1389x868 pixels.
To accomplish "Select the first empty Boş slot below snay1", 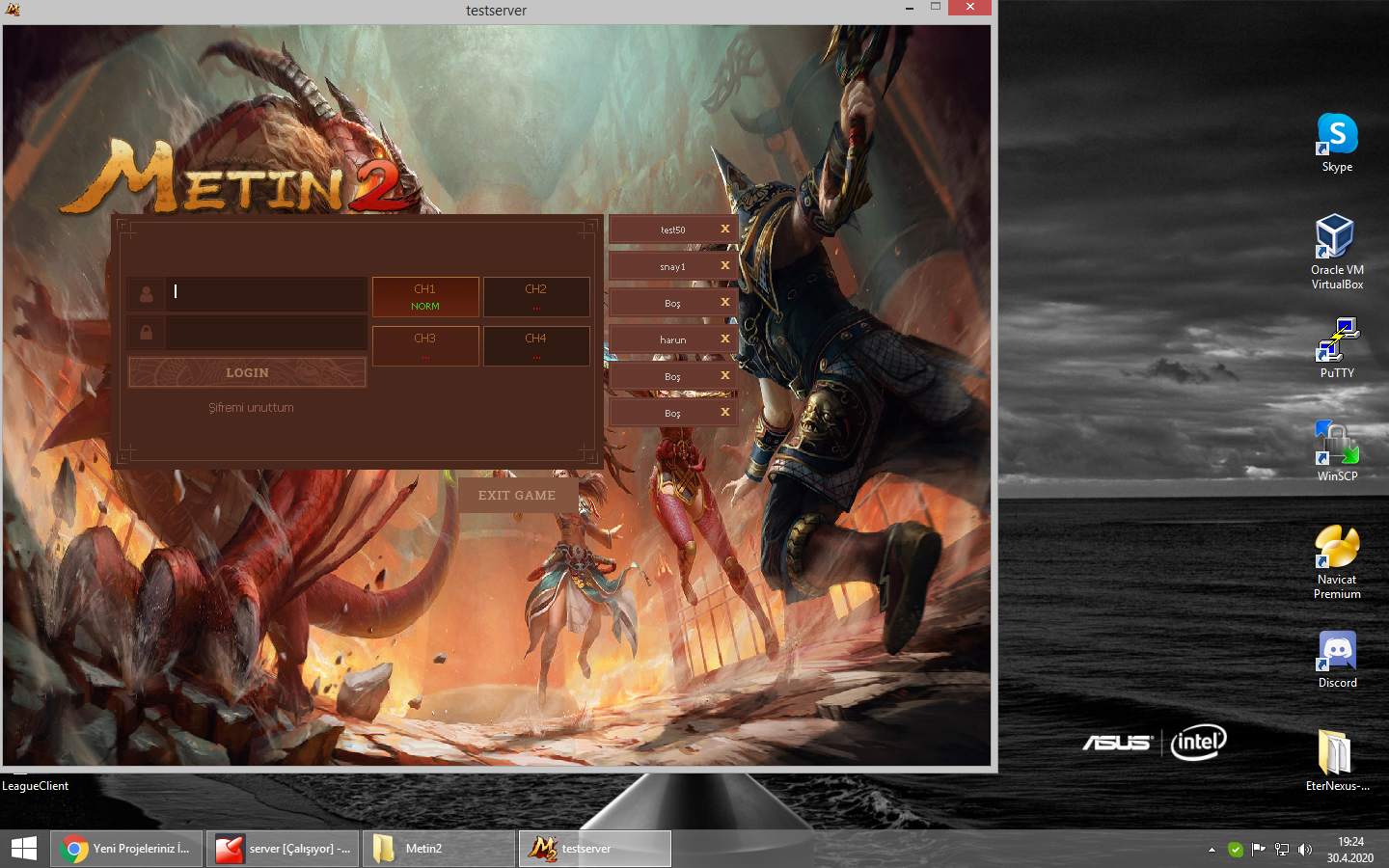I will 672,303.
